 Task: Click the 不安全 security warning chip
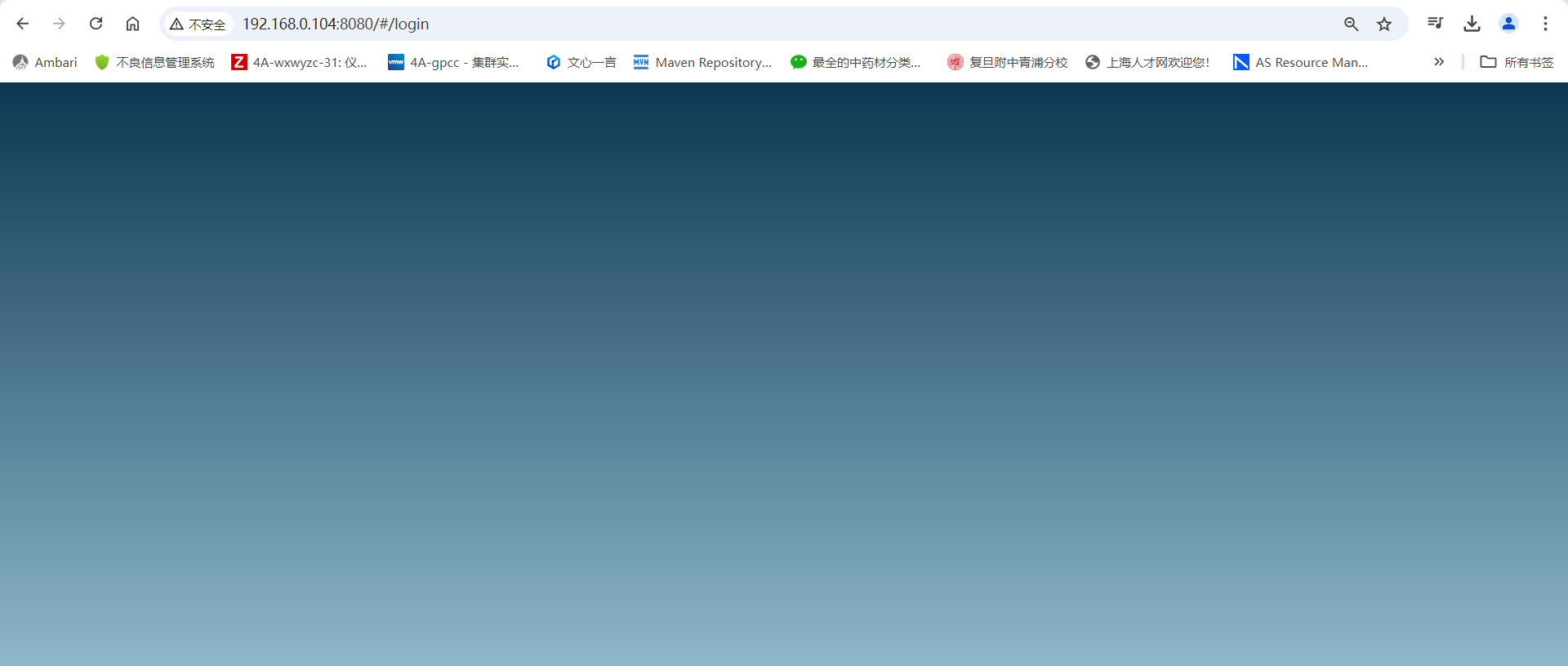click(x=198, y=24)
